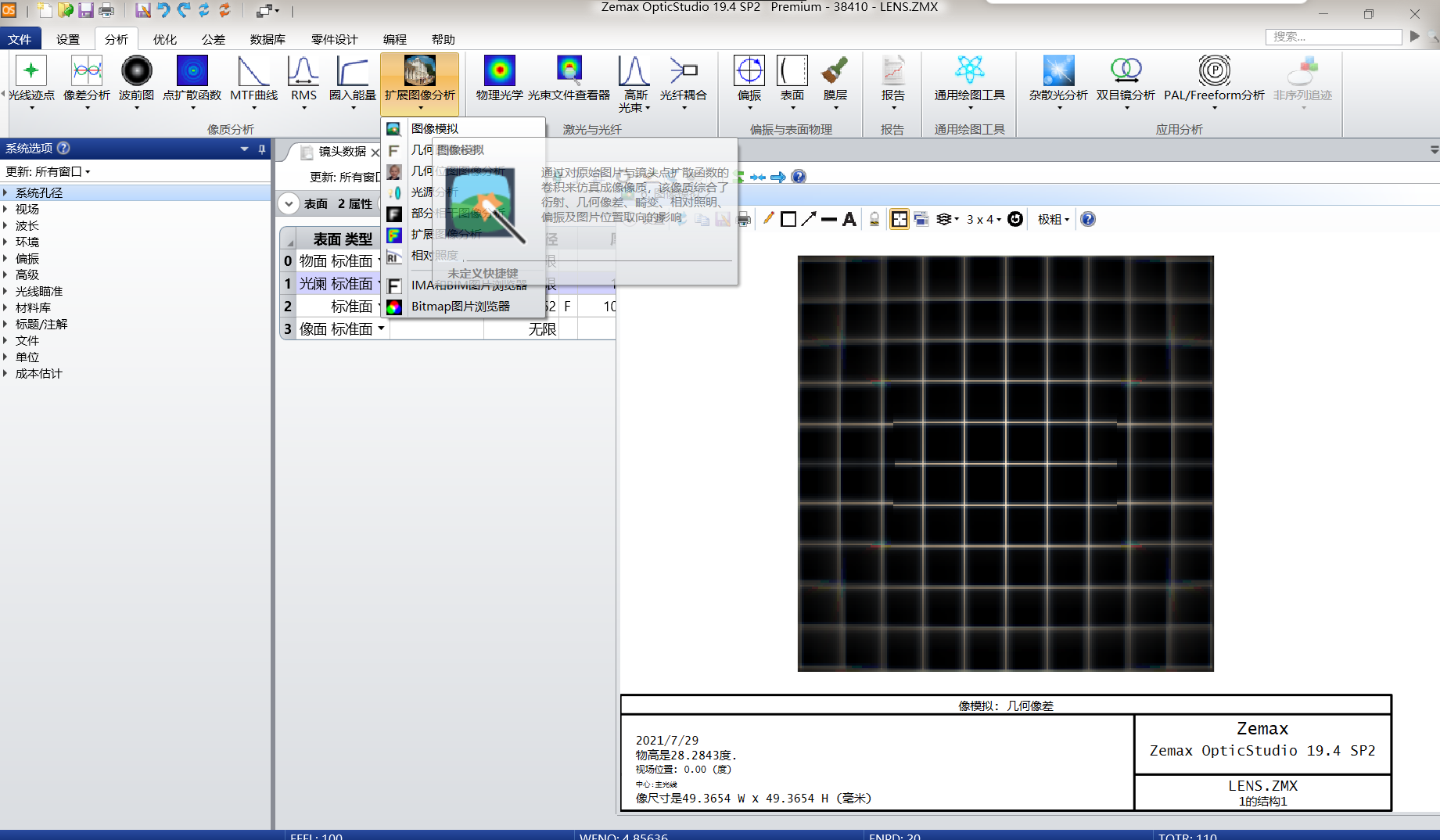Screen dimensions: 1440x840
Task: Click the print icon in image window toolbar
Action: pos(744,219)
